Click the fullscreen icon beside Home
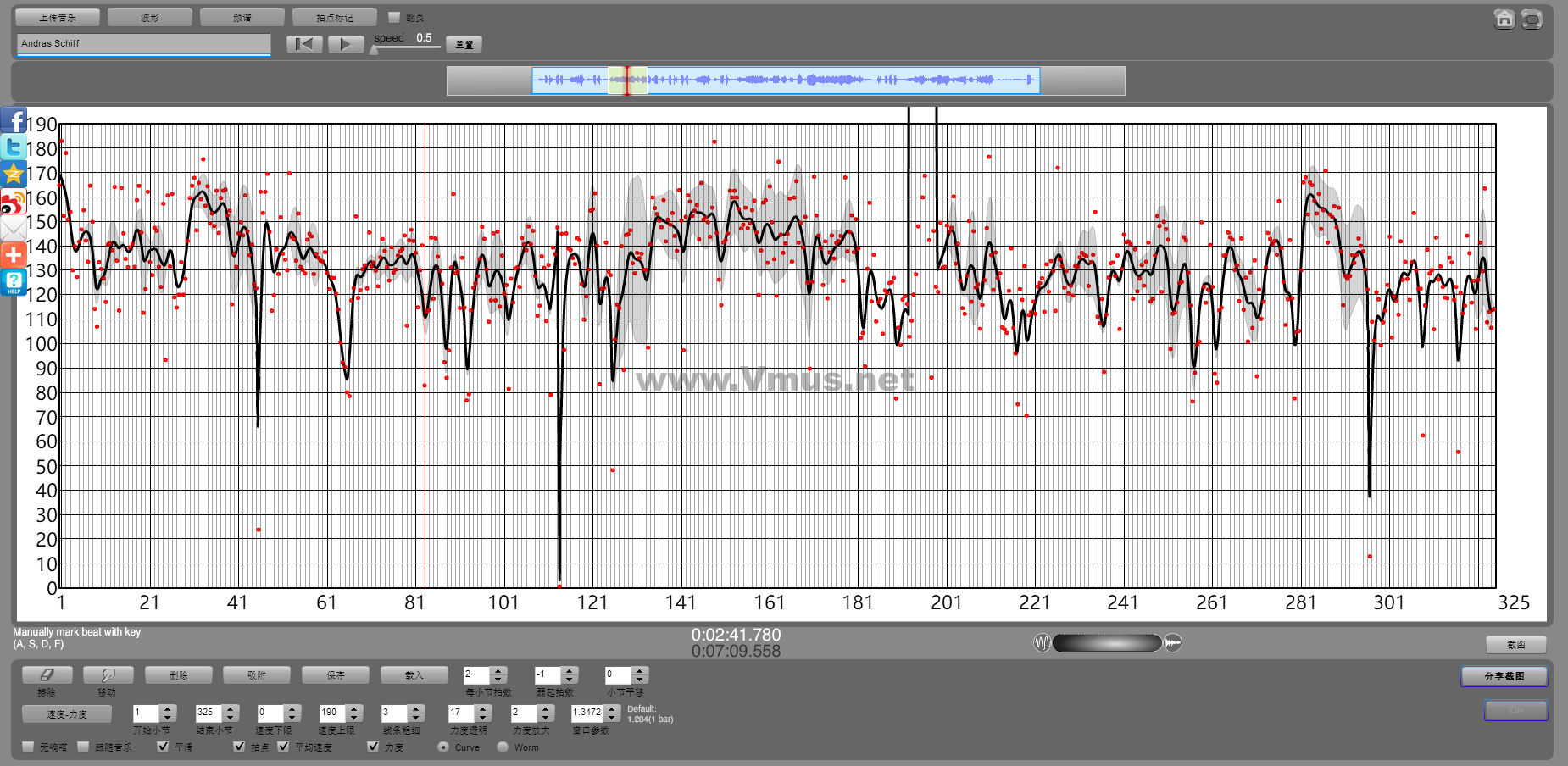 (1532, 19)
